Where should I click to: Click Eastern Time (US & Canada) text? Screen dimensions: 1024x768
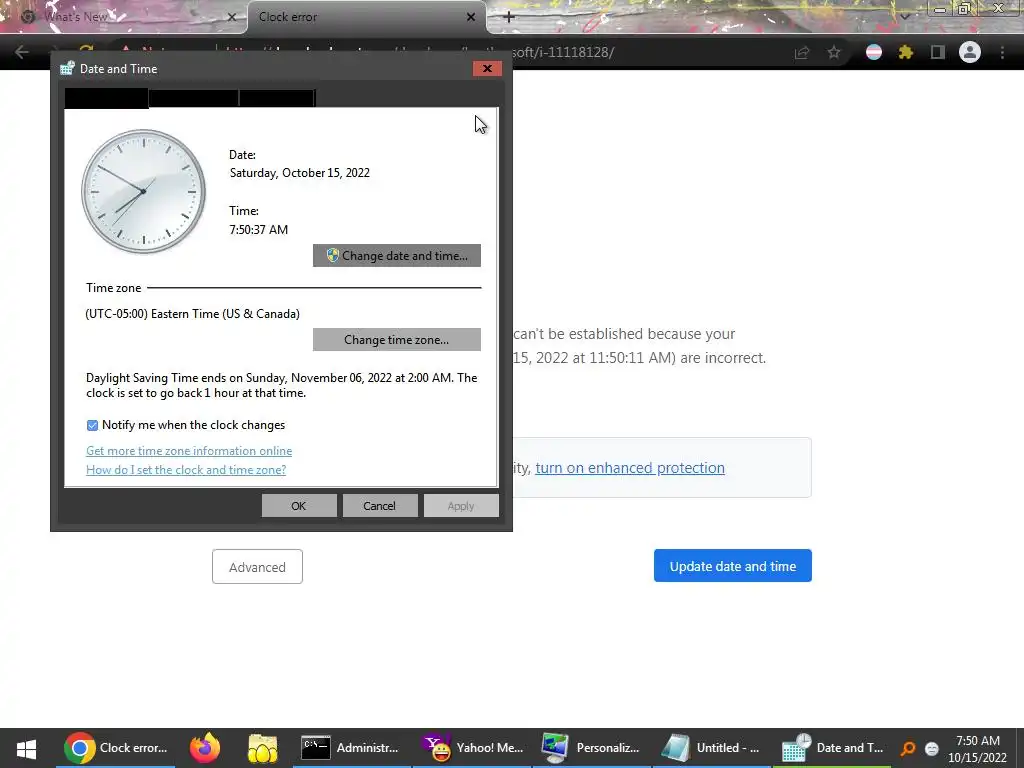pyautogui.click(x=193, y=313)
